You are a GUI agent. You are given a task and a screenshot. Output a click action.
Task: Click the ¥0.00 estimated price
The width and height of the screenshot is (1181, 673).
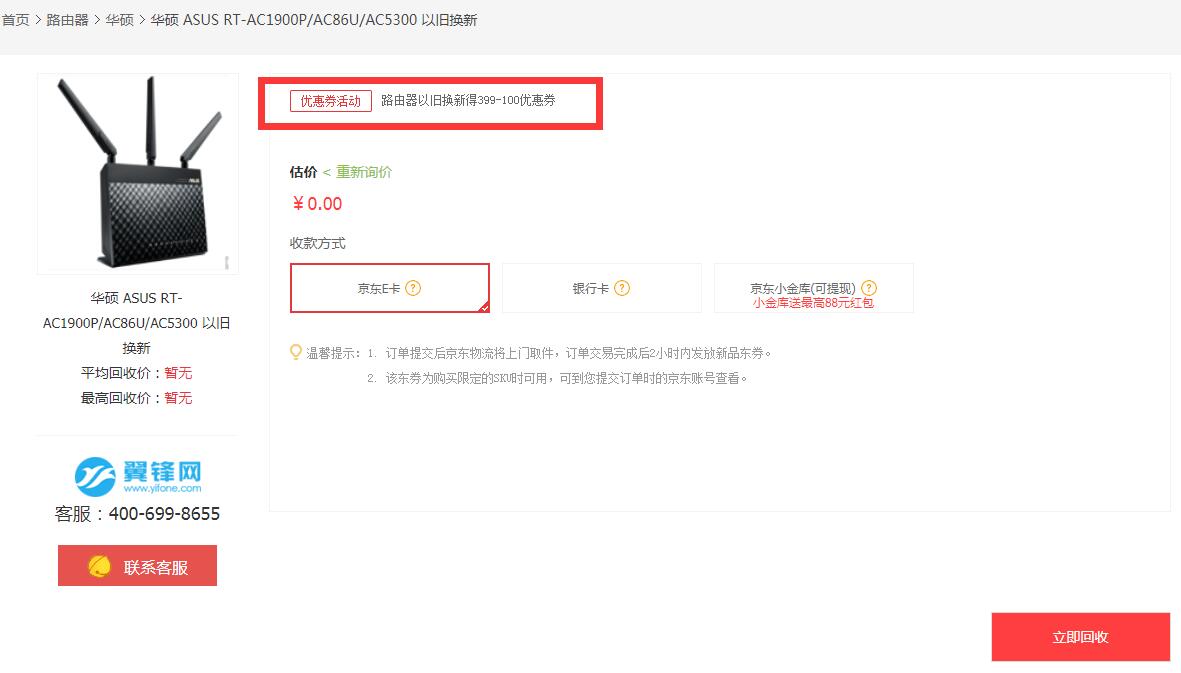(317, 203)
